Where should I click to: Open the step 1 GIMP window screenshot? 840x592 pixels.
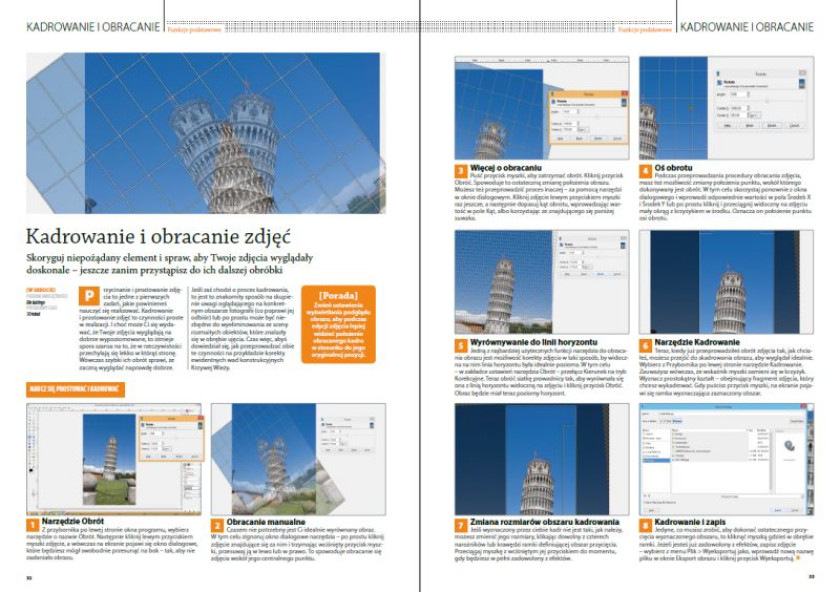[114, 459]
